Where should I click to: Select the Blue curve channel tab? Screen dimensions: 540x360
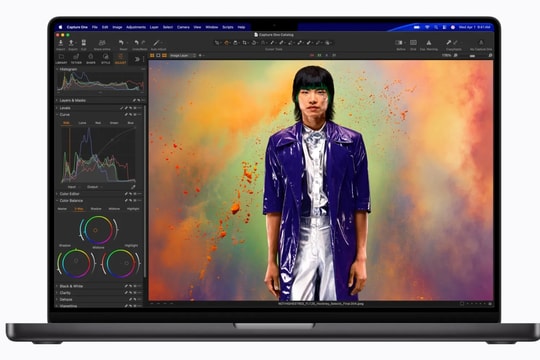click(x=131, y=123)
